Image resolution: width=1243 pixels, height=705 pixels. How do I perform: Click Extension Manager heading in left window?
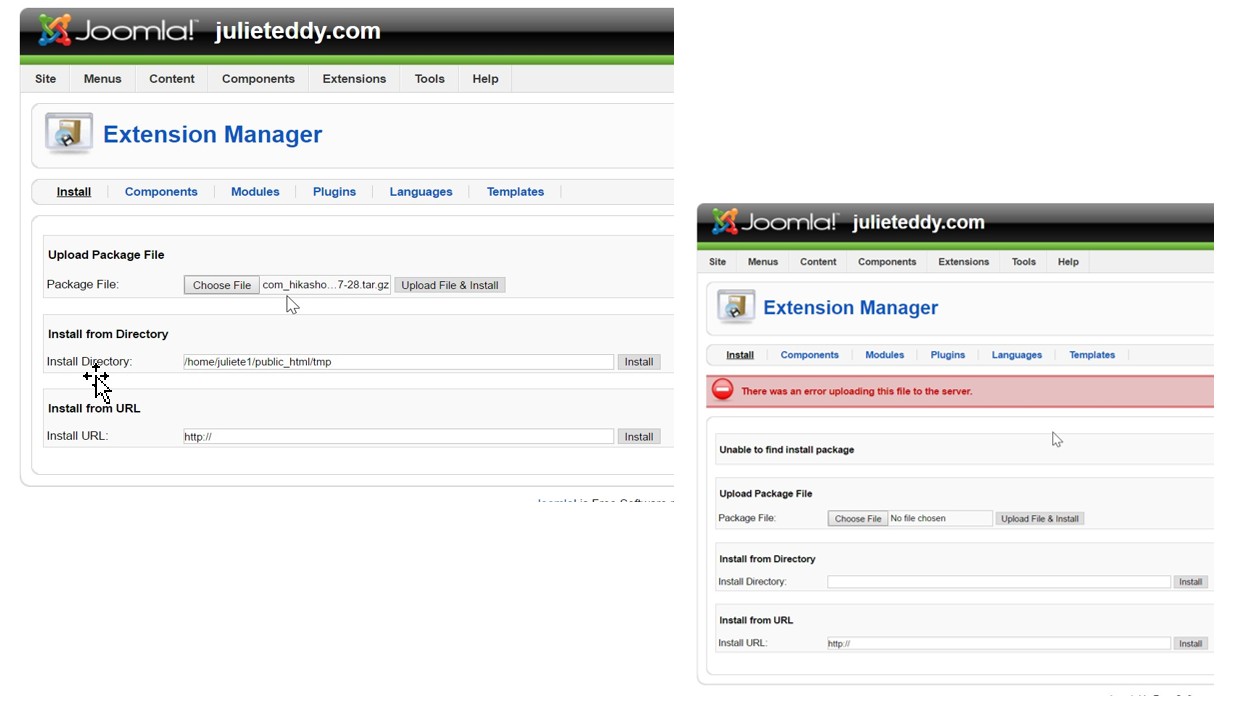pyautogui.click(x=212, y=135)
